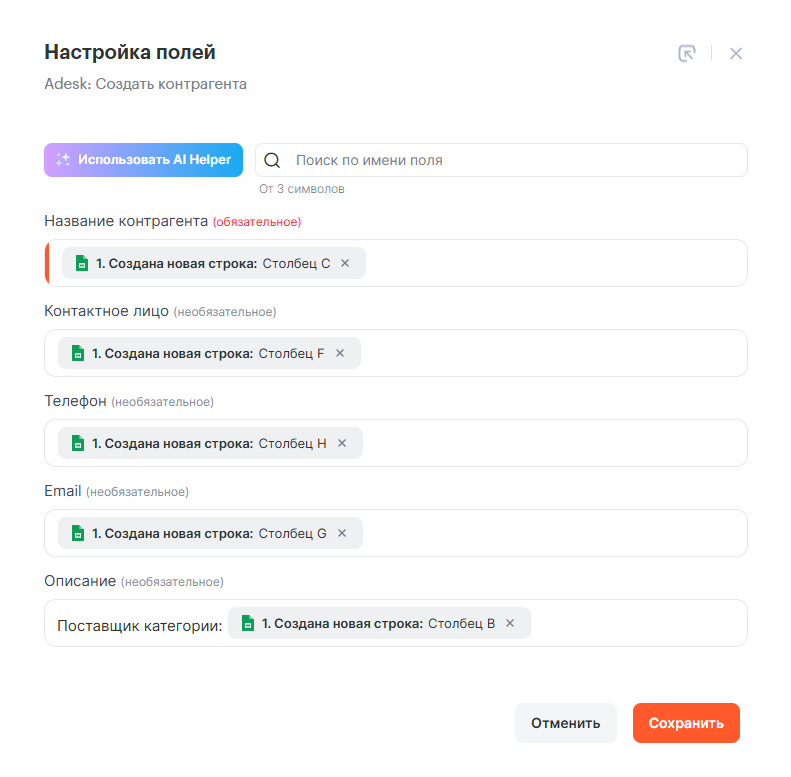
Task: Click Google Sheets icon in Столбец B tag
Action: pos(248,623)
